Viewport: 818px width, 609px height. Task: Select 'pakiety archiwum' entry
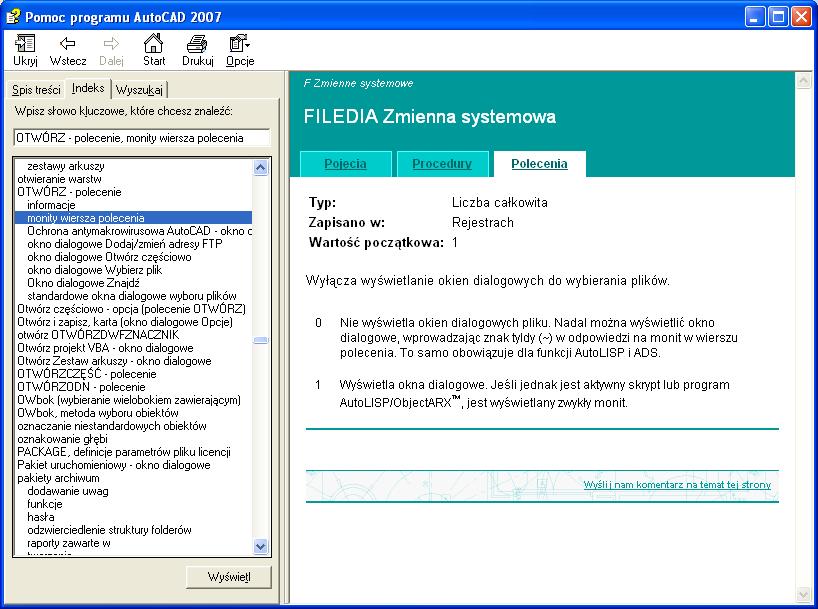[58, 478]
